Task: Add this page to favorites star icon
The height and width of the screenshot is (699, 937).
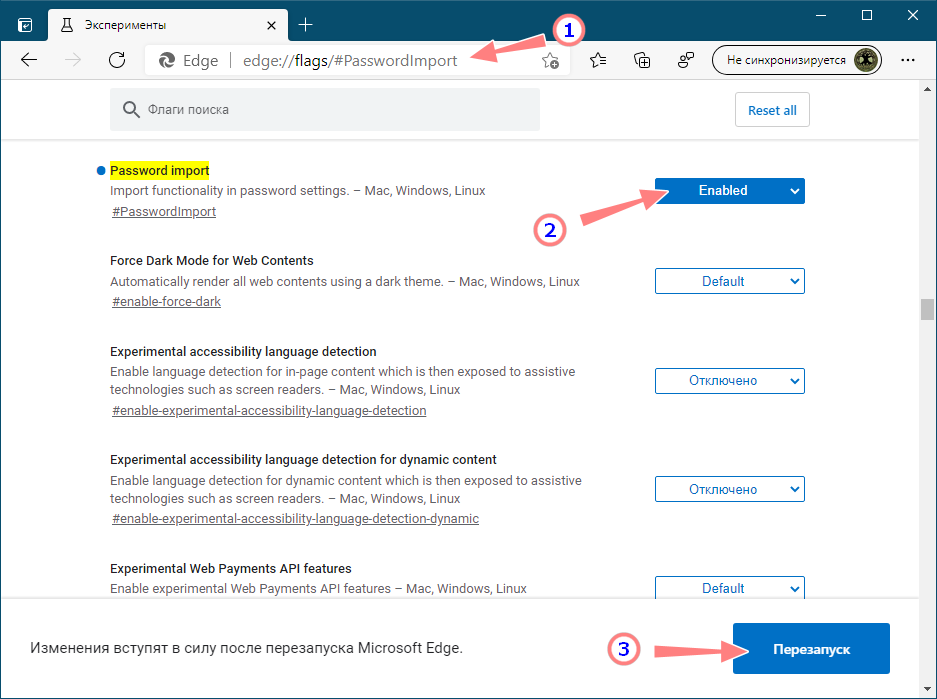Action: click(550, 60)
